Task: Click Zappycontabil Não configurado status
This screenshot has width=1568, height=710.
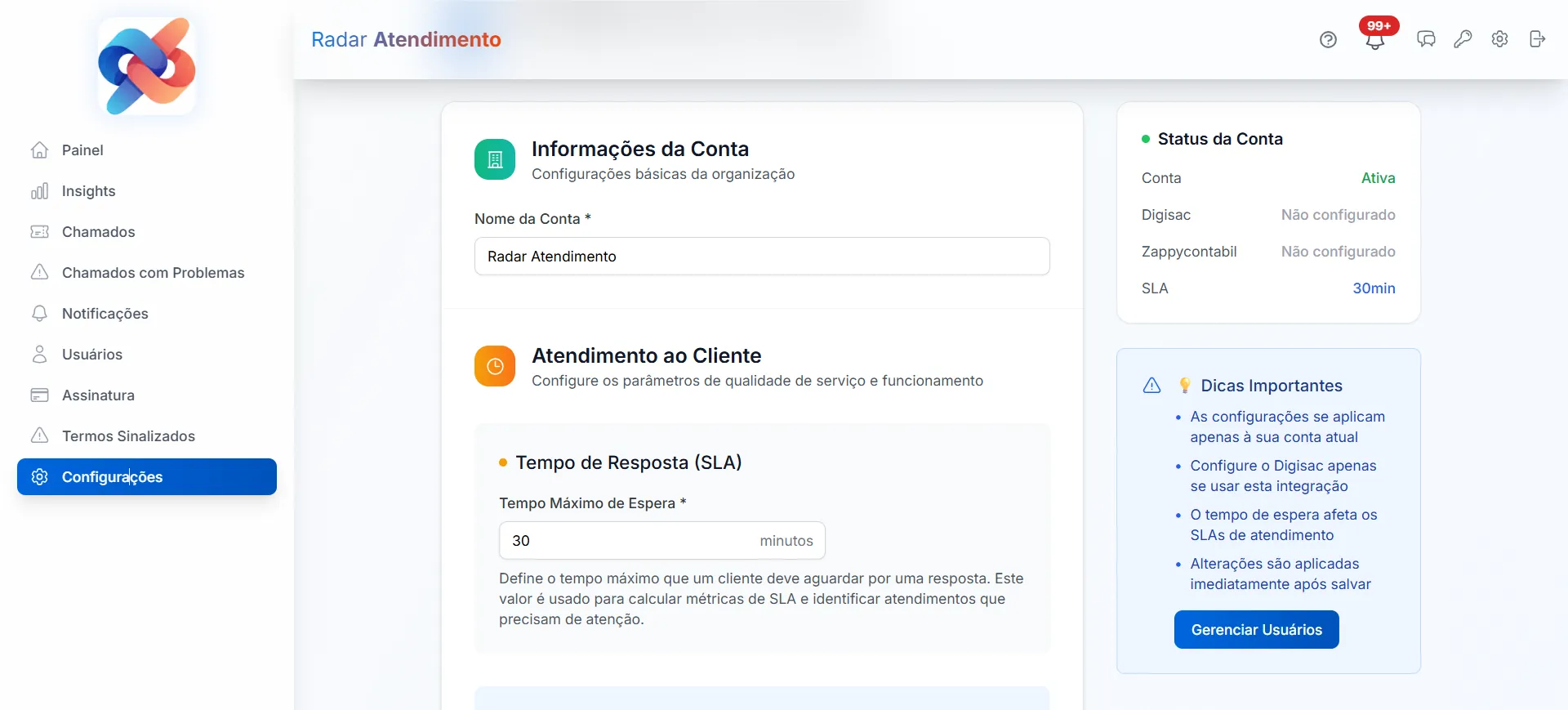Action: coord(1339,252)
